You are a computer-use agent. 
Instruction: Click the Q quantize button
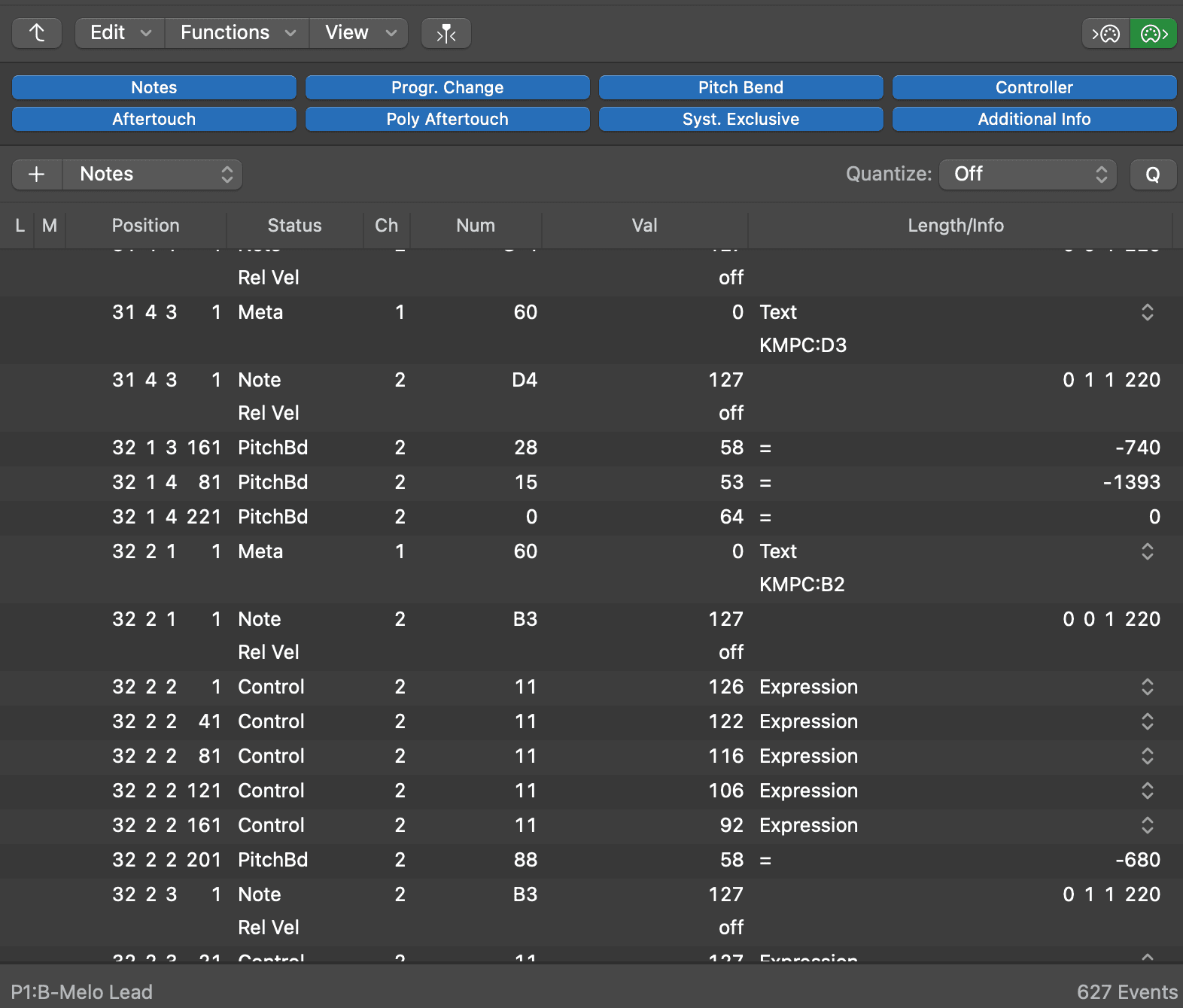click(1153, 175)
